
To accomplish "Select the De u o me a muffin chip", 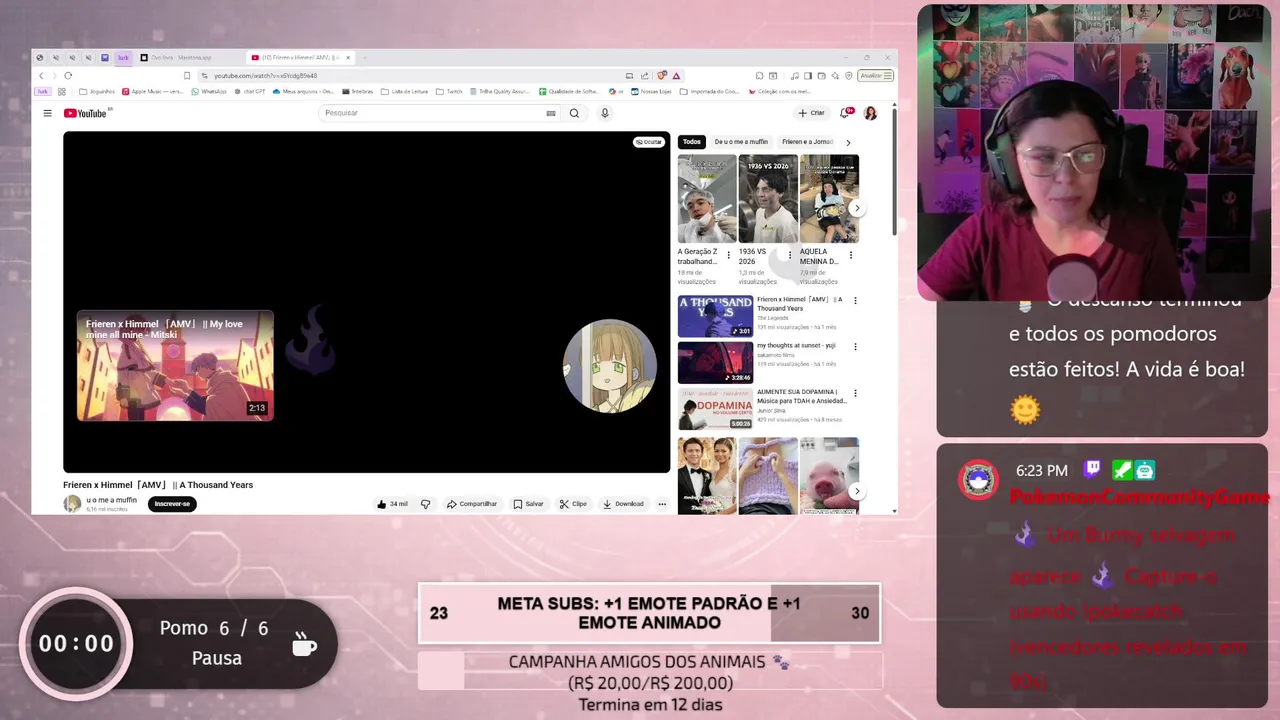I will pyautogui.click(x=741, y=142).
